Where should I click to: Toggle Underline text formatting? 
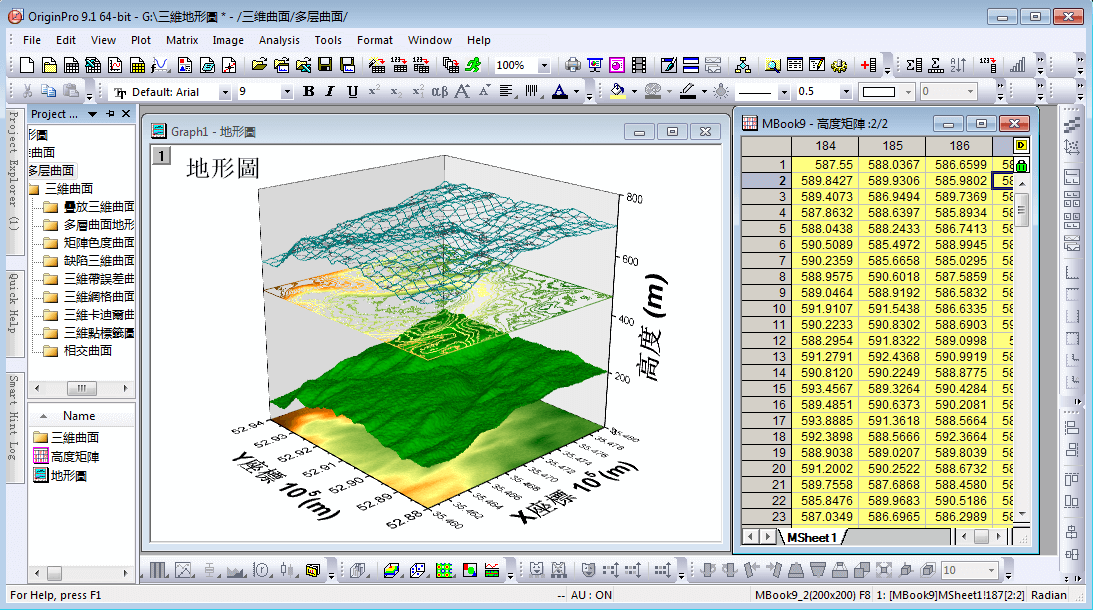point(352,92)
